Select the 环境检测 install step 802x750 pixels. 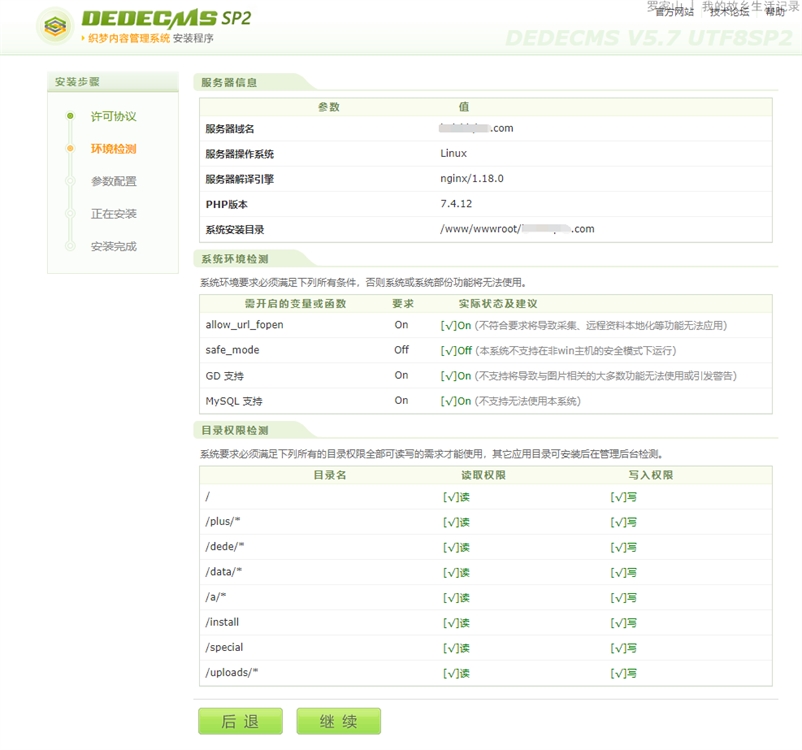(x=114, y=149)
